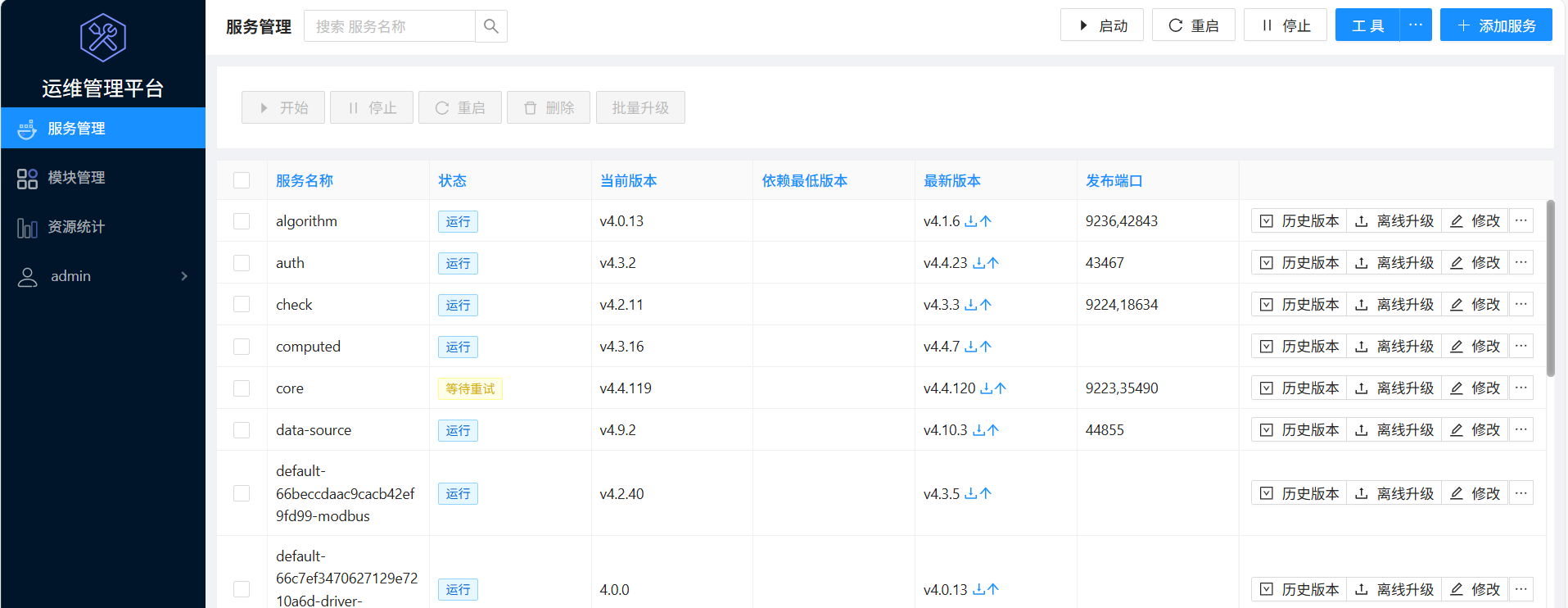This screenshot has width=1568, height=608.
Task: Click 离线升级 in core row
Action: (1394, 388)
